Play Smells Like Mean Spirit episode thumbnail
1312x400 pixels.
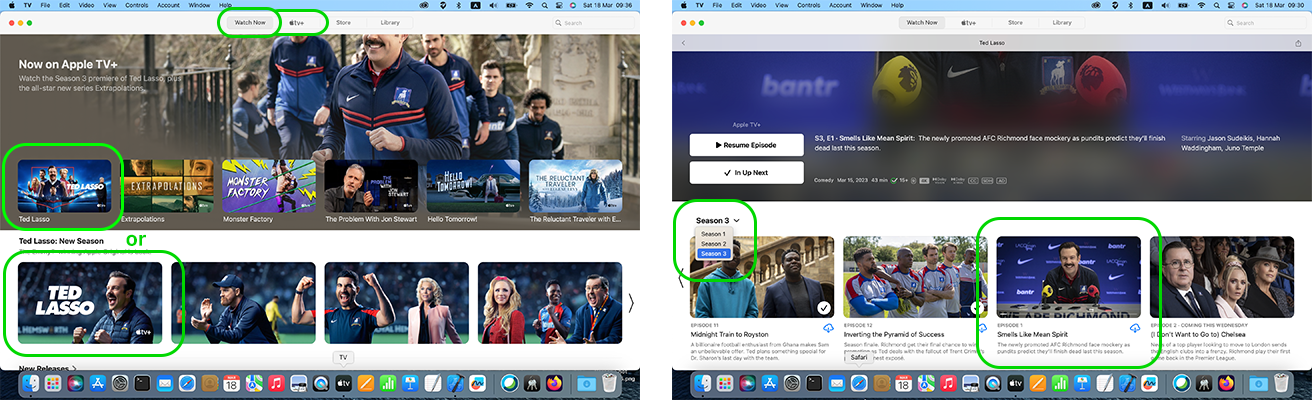point(1068,277)
